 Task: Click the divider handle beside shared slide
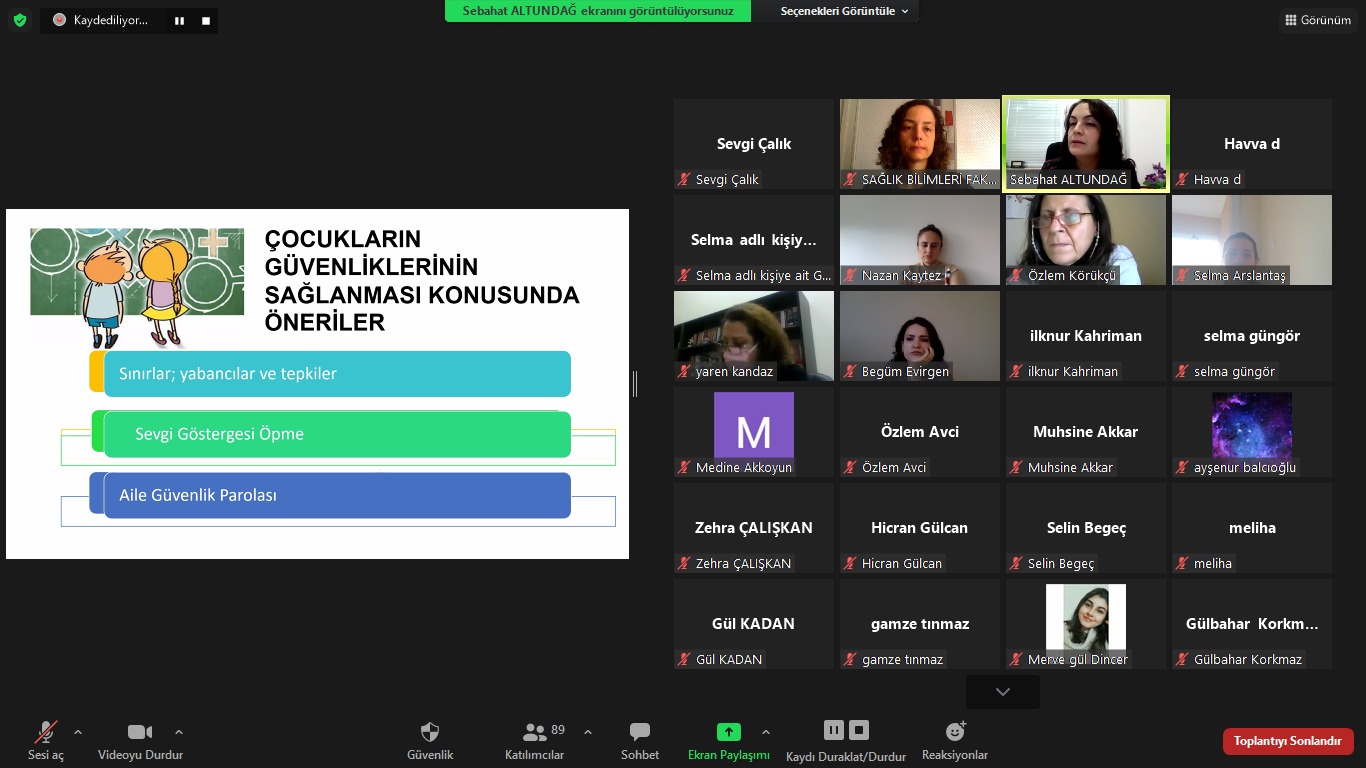coord(635,383)
